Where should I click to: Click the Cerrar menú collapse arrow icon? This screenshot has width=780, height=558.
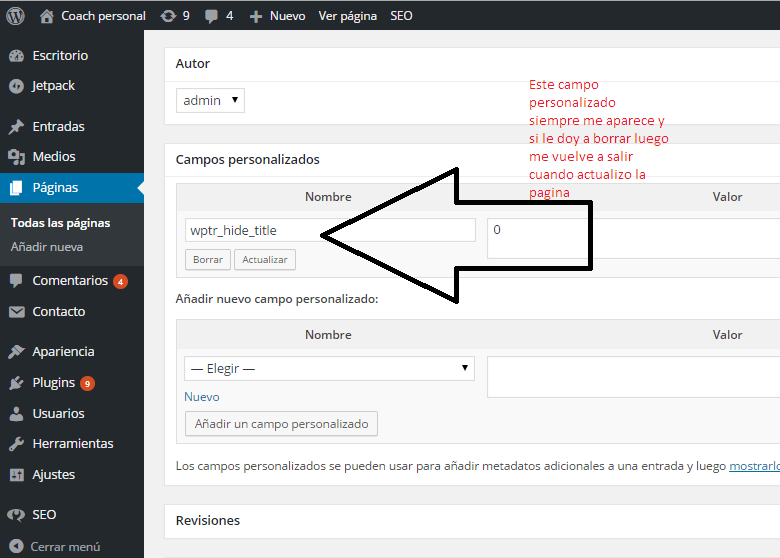pos(16,546)
